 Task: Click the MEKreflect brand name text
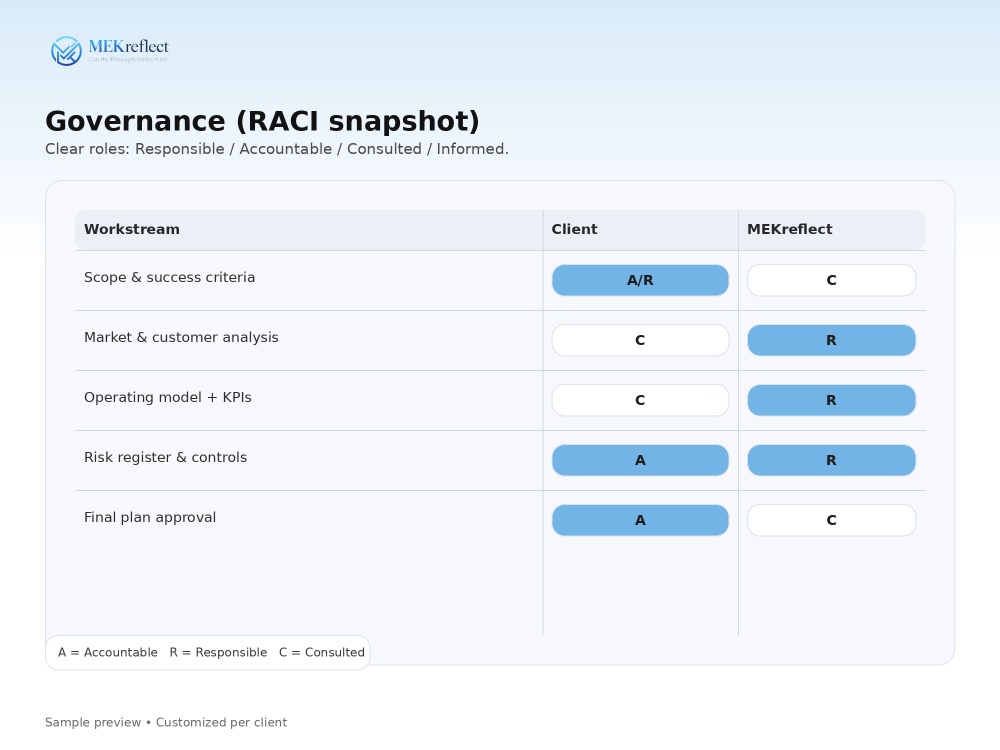pyautogui.click(x=129, y=47)
